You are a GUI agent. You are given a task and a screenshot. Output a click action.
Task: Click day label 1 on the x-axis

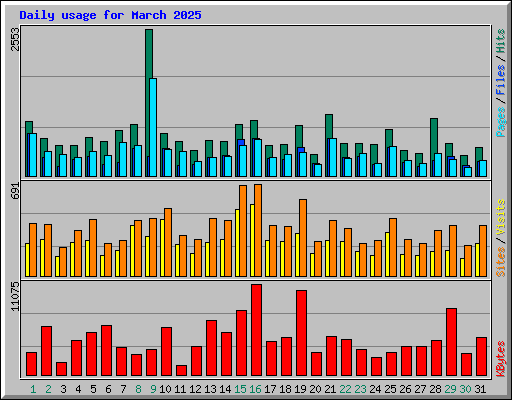pos(33,389)
